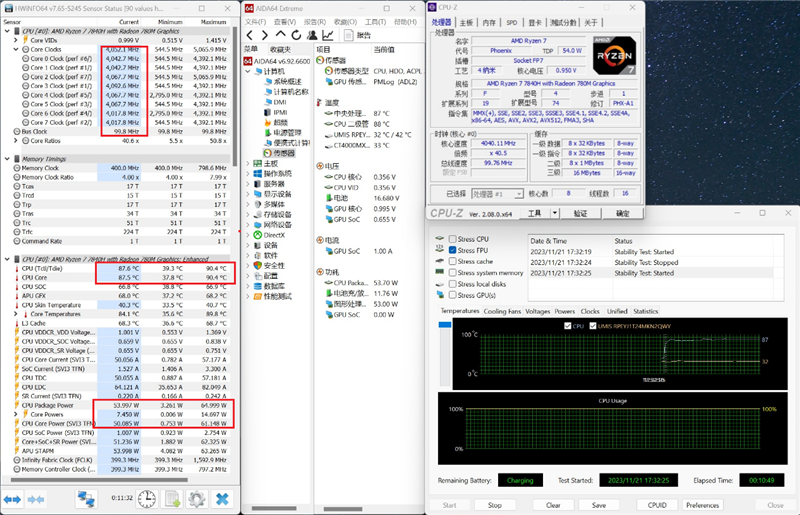
Task: Open CPU-Z 工具 dropdown arrow
Action: pyautogui.click(x=555, y=213)
